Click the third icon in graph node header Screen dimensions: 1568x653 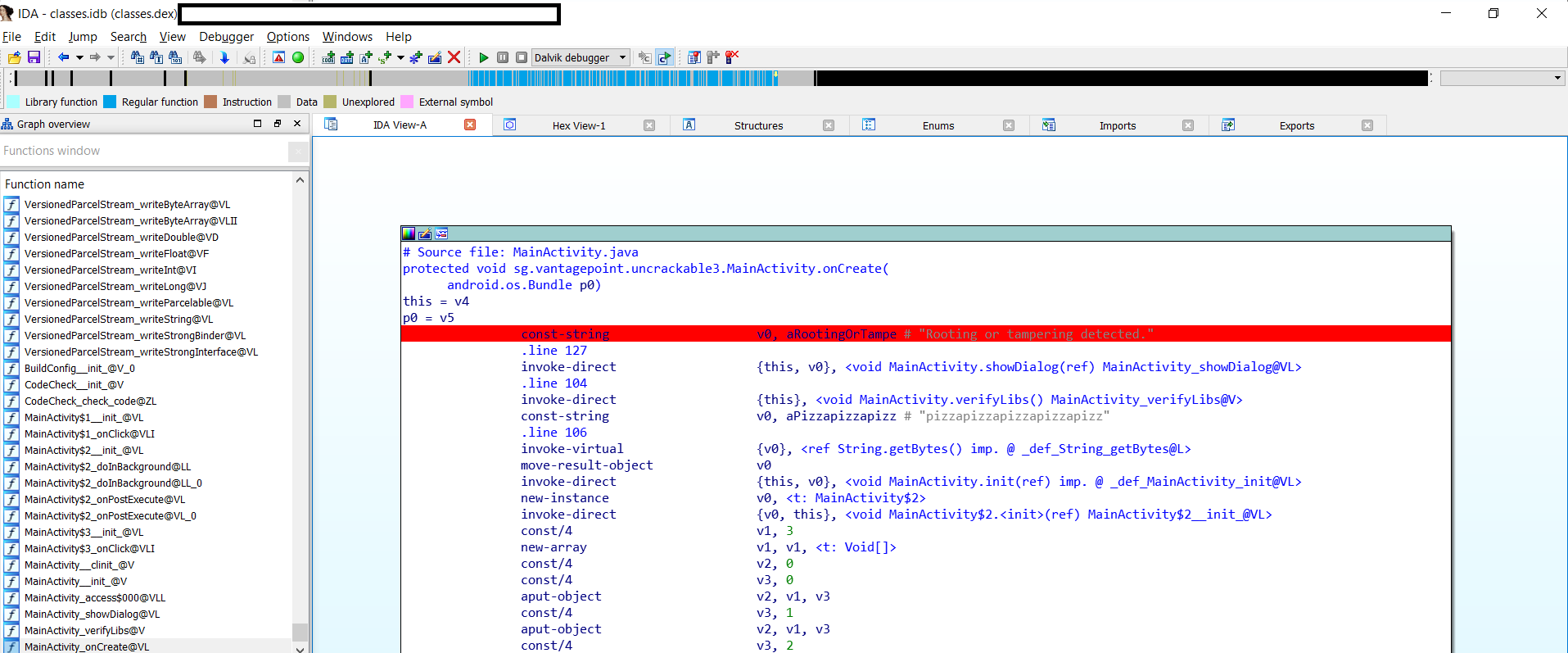441,234
